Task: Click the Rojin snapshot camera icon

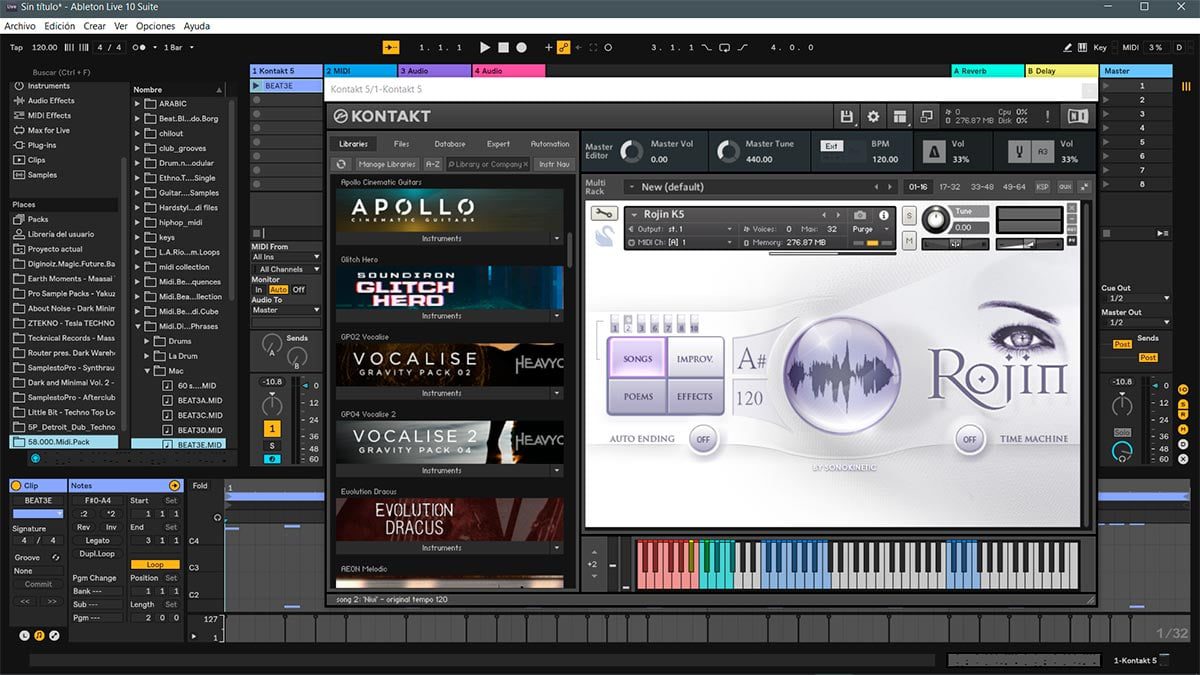Action: (860, 215)
